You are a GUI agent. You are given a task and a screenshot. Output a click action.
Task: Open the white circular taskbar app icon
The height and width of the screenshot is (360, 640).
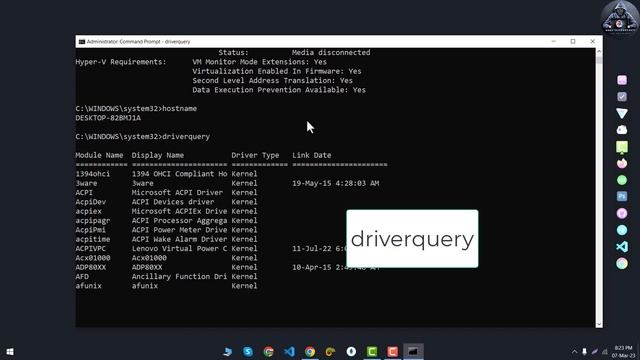[x=351, y=351]
